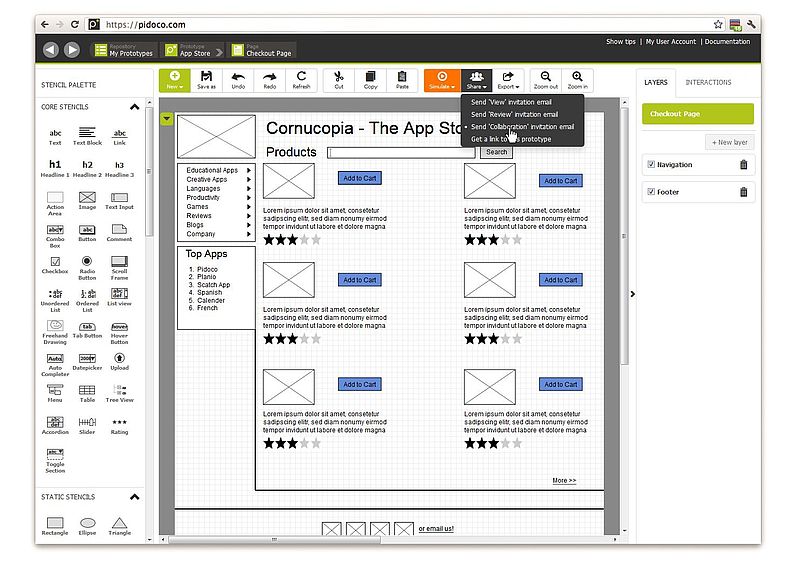The image size is (800, 562).
Task: Click the Copy toolbar icon
Action: [x=370, y=81]
